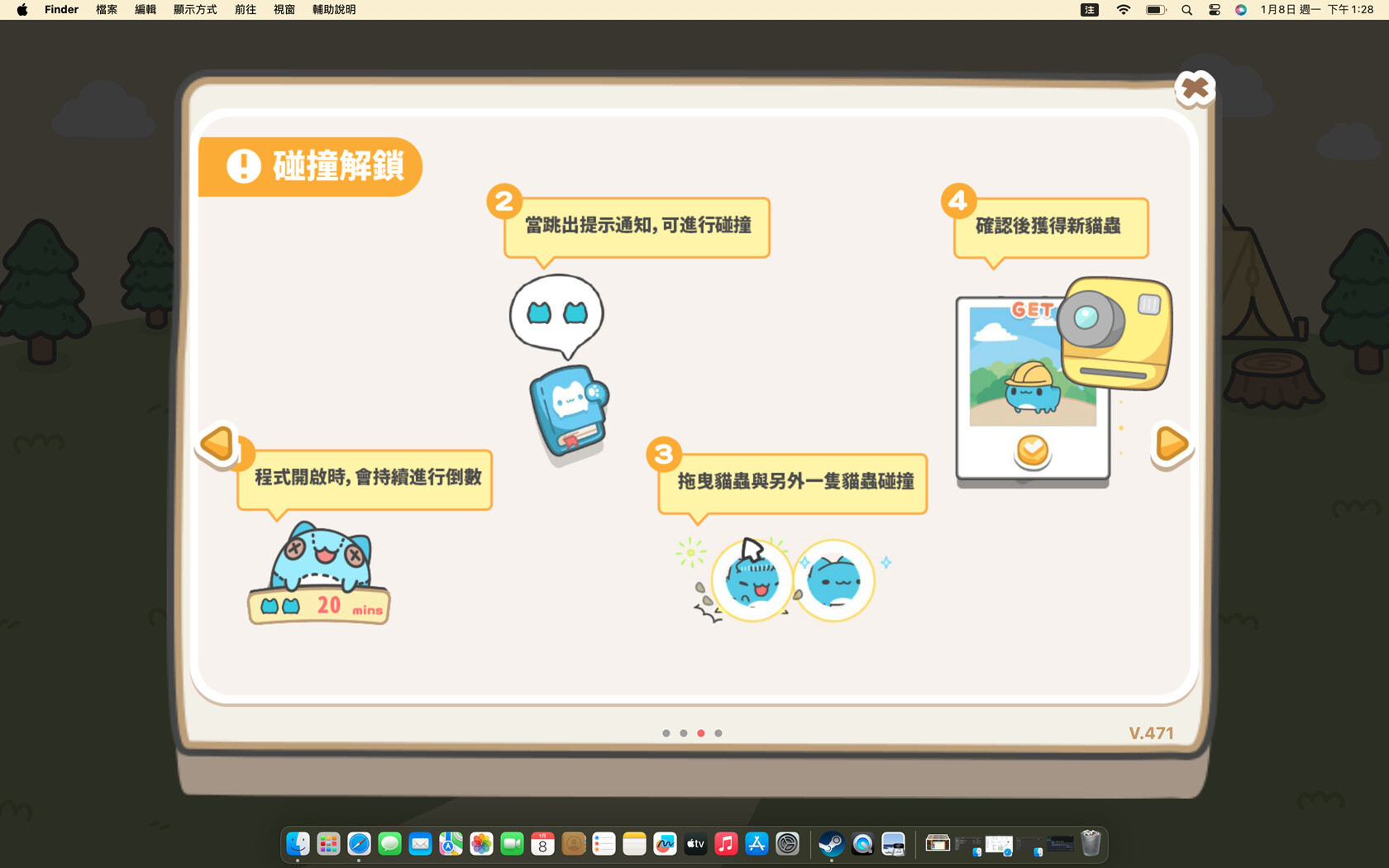1389x868 pixels.
Task: Open Control Center in the menu bar
Action: tap(1214, 10)
